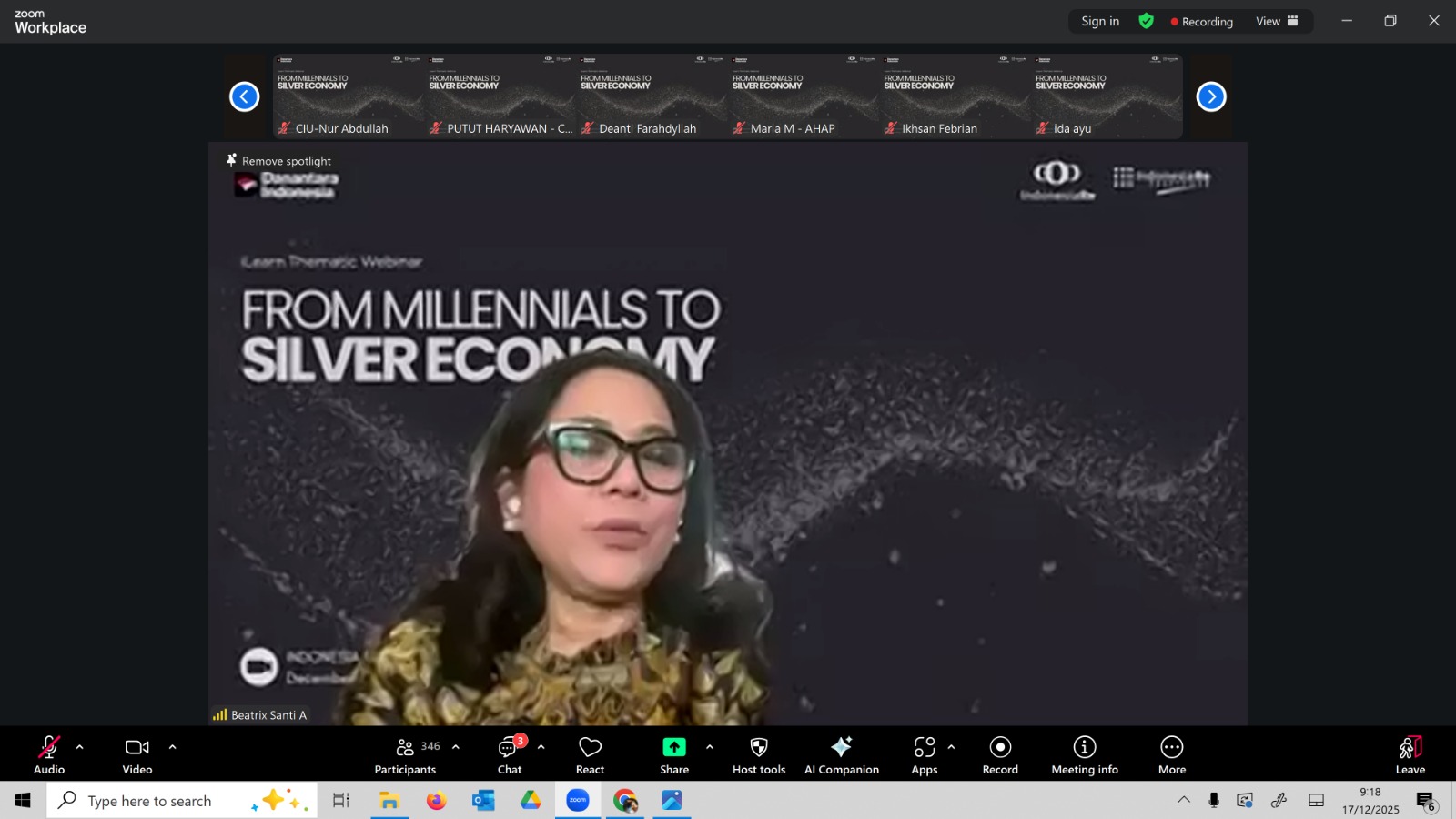Expand audio options arrow next to Audio
Screen dimensions: 1456x819
tap(80, 747)
